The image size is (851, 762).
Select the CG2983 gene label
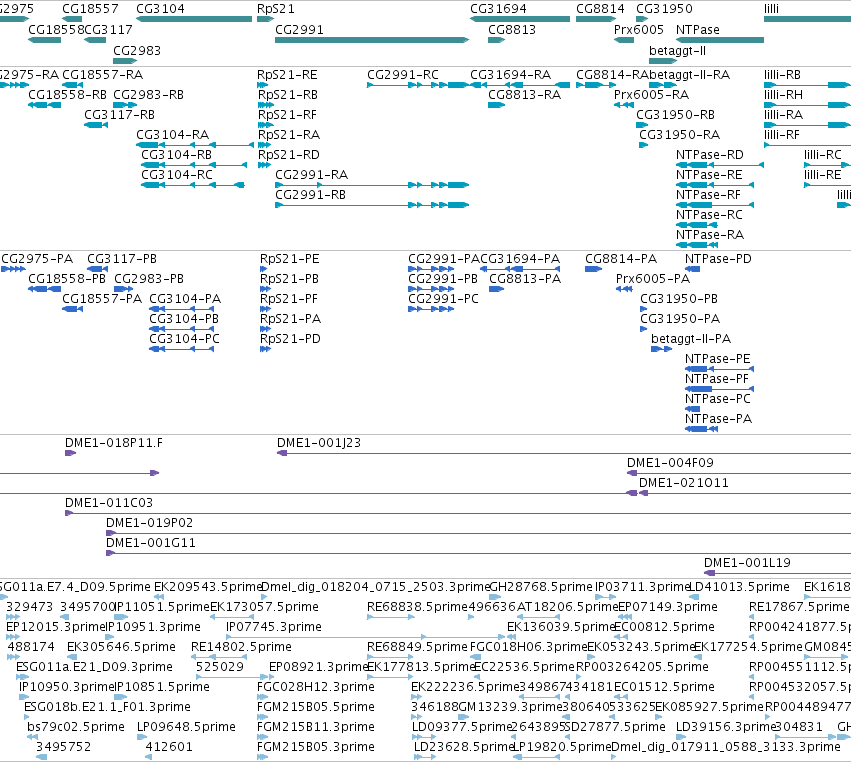click(x=137, y=50)
